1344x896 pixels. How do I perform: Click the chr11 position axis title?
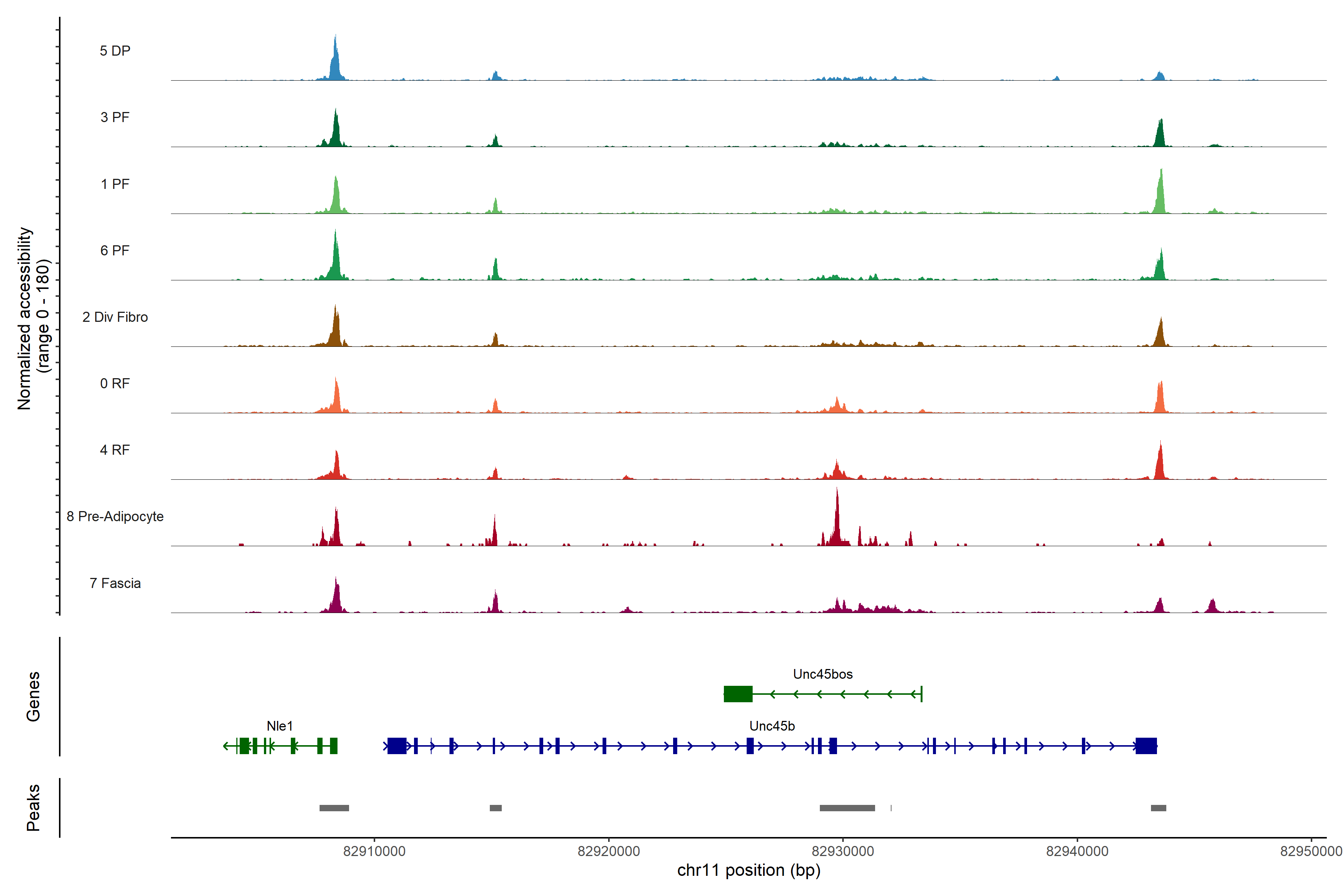point(749,871)
